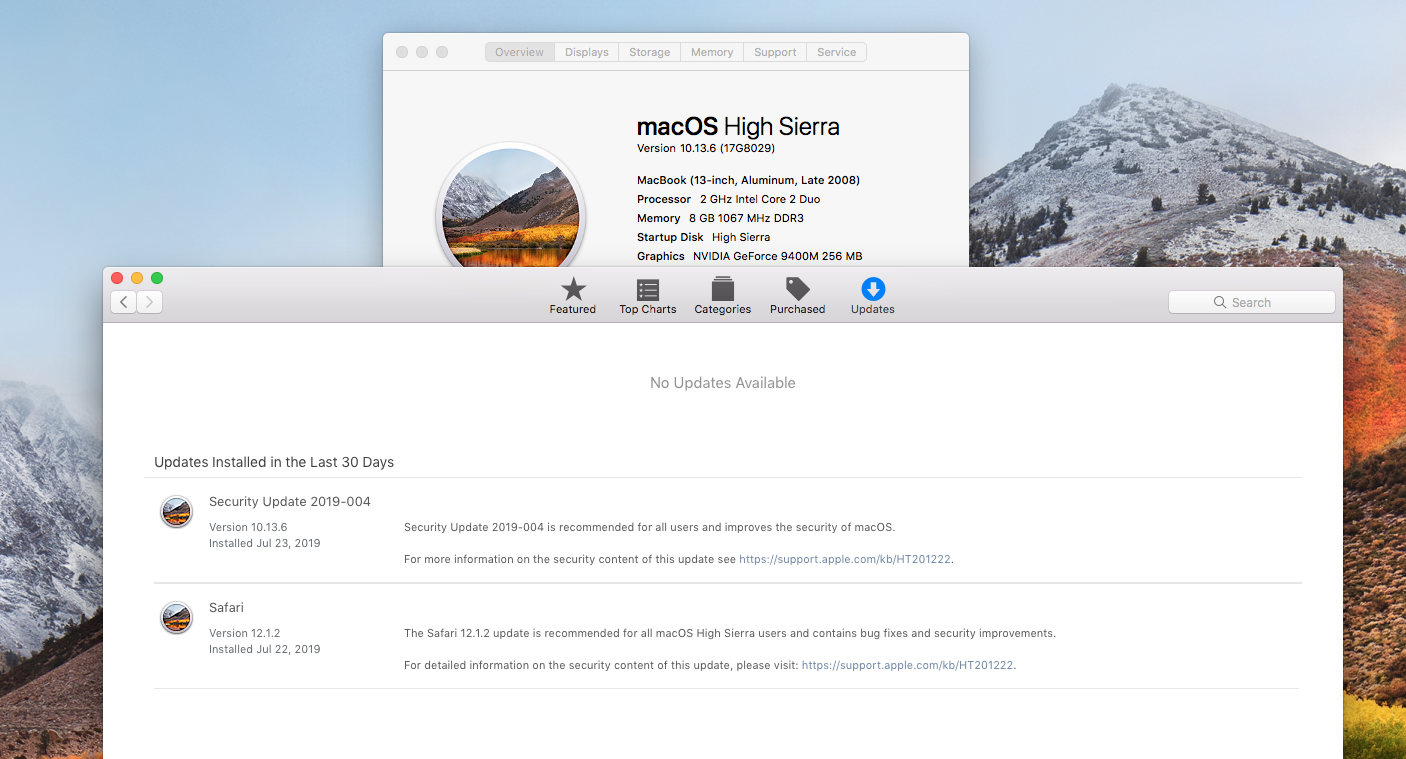Click 'MacBook (13-inch, Aluminum, Late 2008)' text
This screenshot has height=759, width=1406.
click(748, 180)
